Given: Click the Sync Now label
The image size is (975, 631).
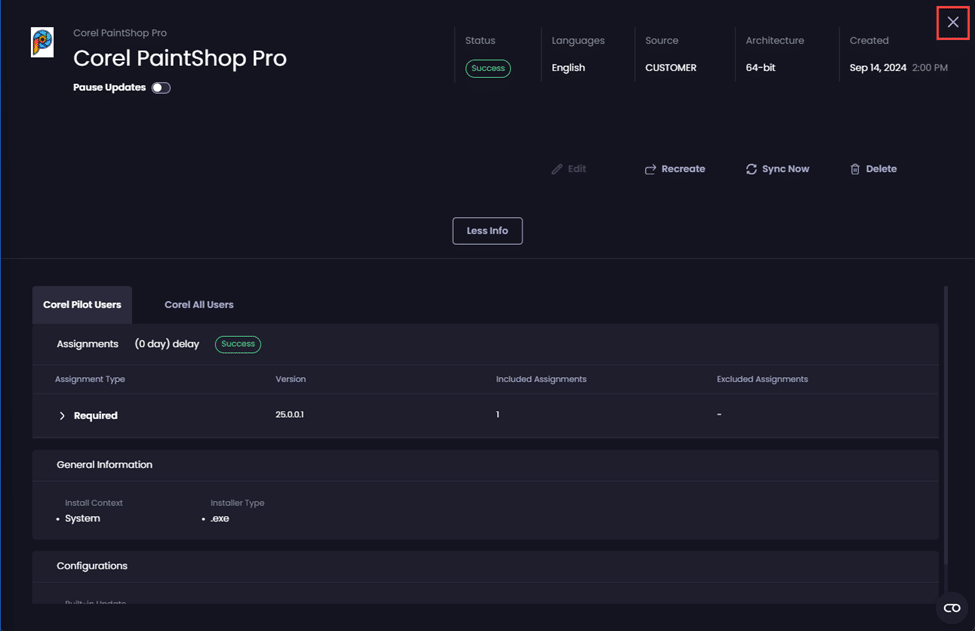Looking at the screenshot, I should [x=785, y=169].
